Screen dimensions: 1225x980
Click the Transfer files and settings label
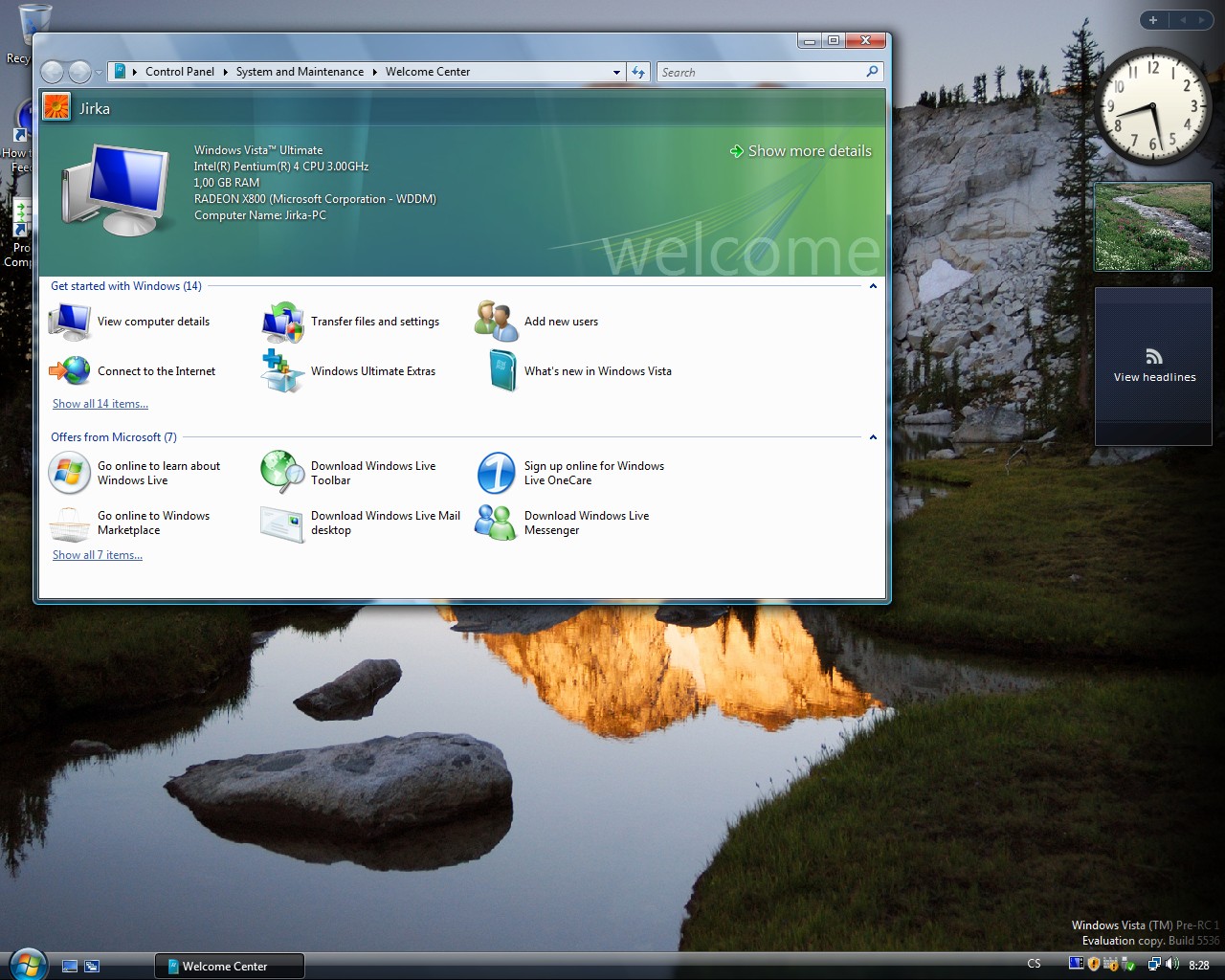pyautogui.click(x=375, y=322)
